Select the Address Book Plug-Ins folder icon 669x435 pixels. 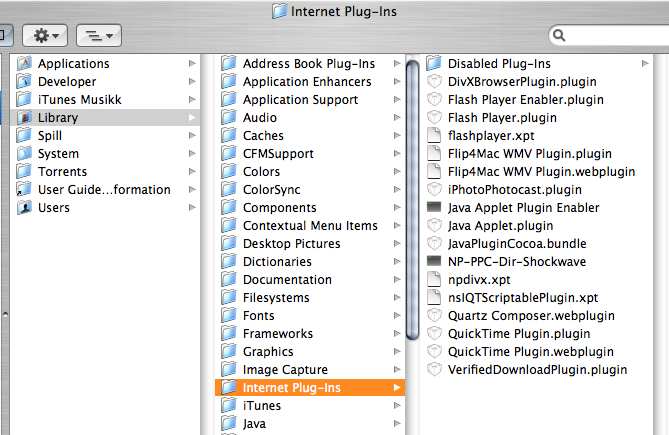tap(229, 64)
